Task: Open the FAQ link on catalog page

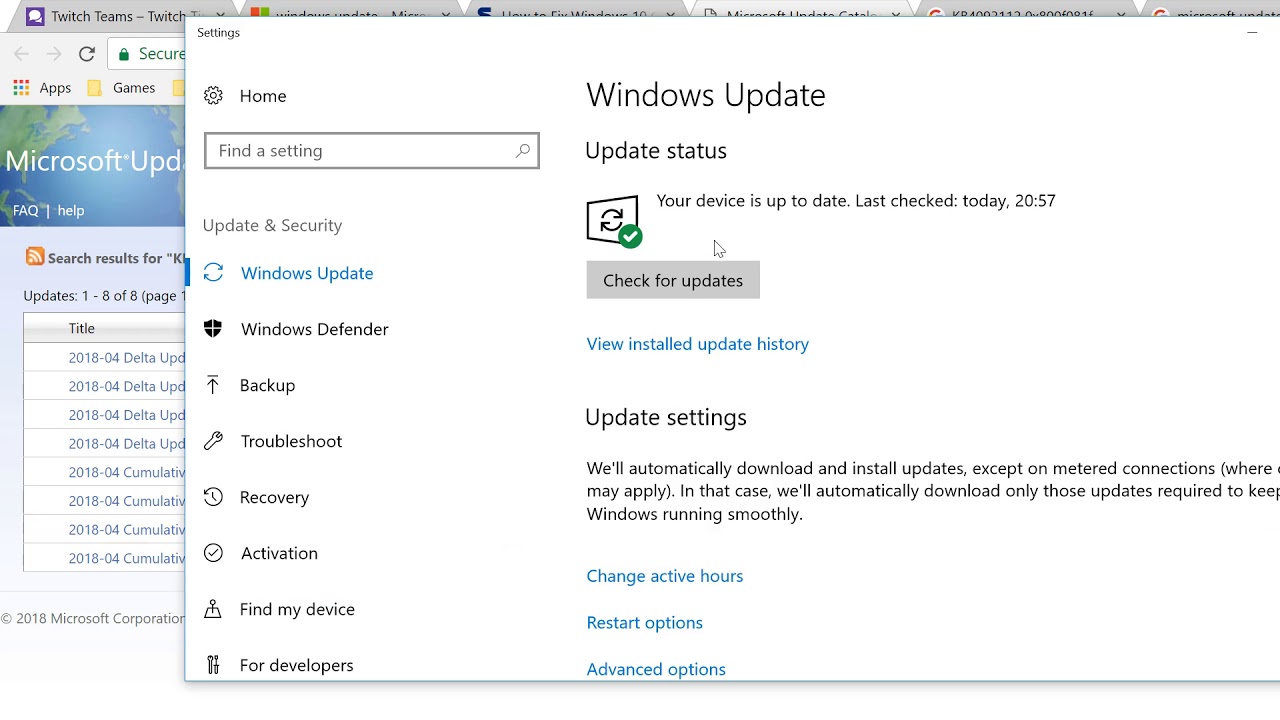Action: [x=25, y=211]
